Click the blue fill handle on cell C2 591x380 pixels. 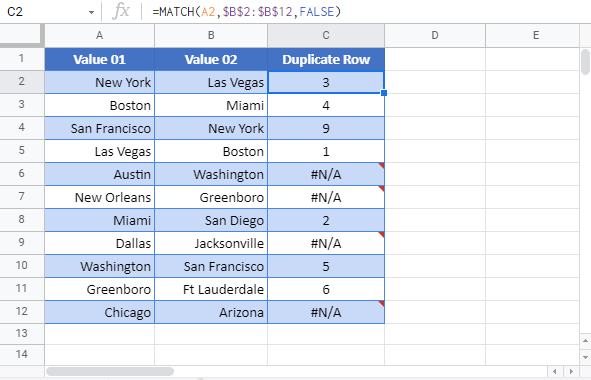tap(384, 93)
